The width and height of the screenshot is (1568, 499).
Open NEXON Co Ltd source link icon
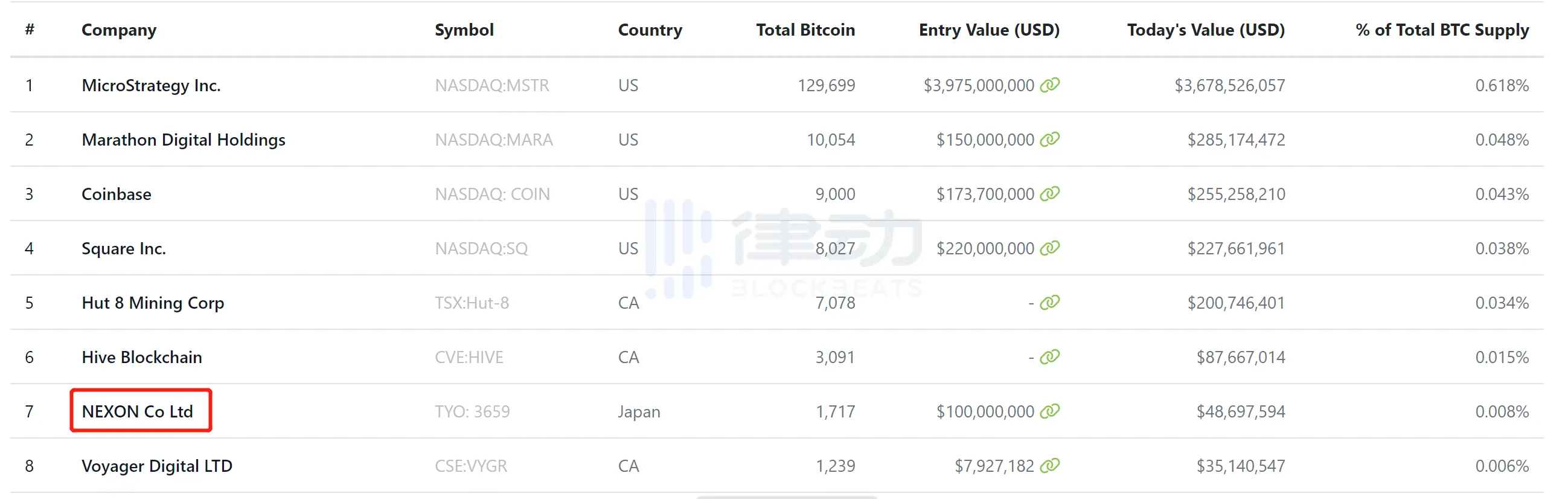[x=1049, y=411]
